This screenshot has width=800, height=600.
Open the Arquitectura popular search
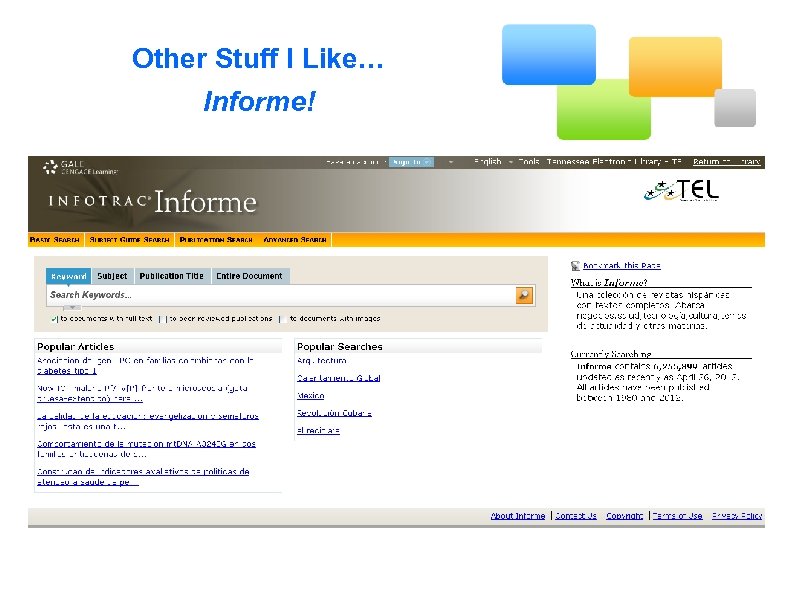[322, 361]
